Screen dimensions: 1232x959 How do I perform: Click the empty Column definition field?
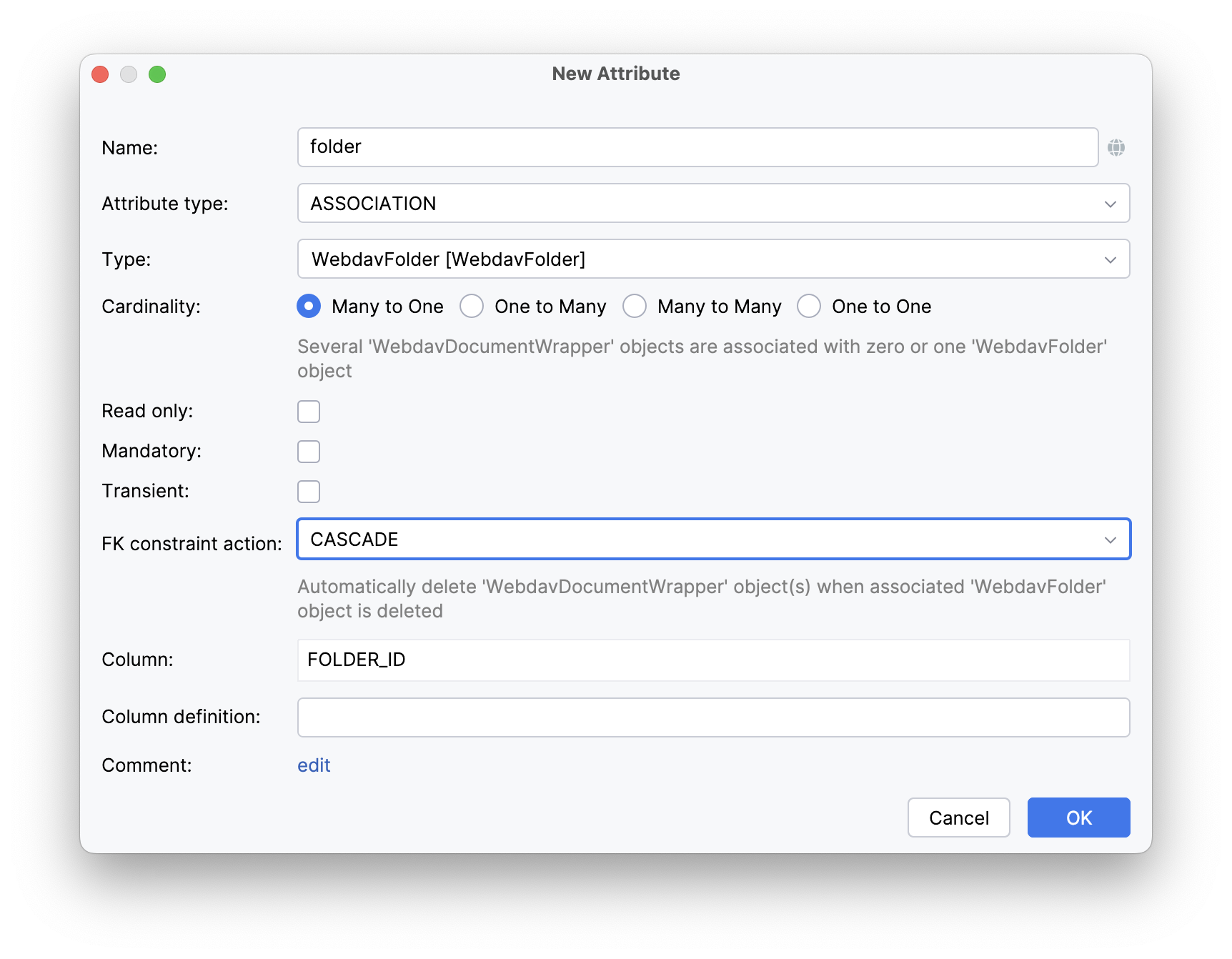(x=643, y=717)
